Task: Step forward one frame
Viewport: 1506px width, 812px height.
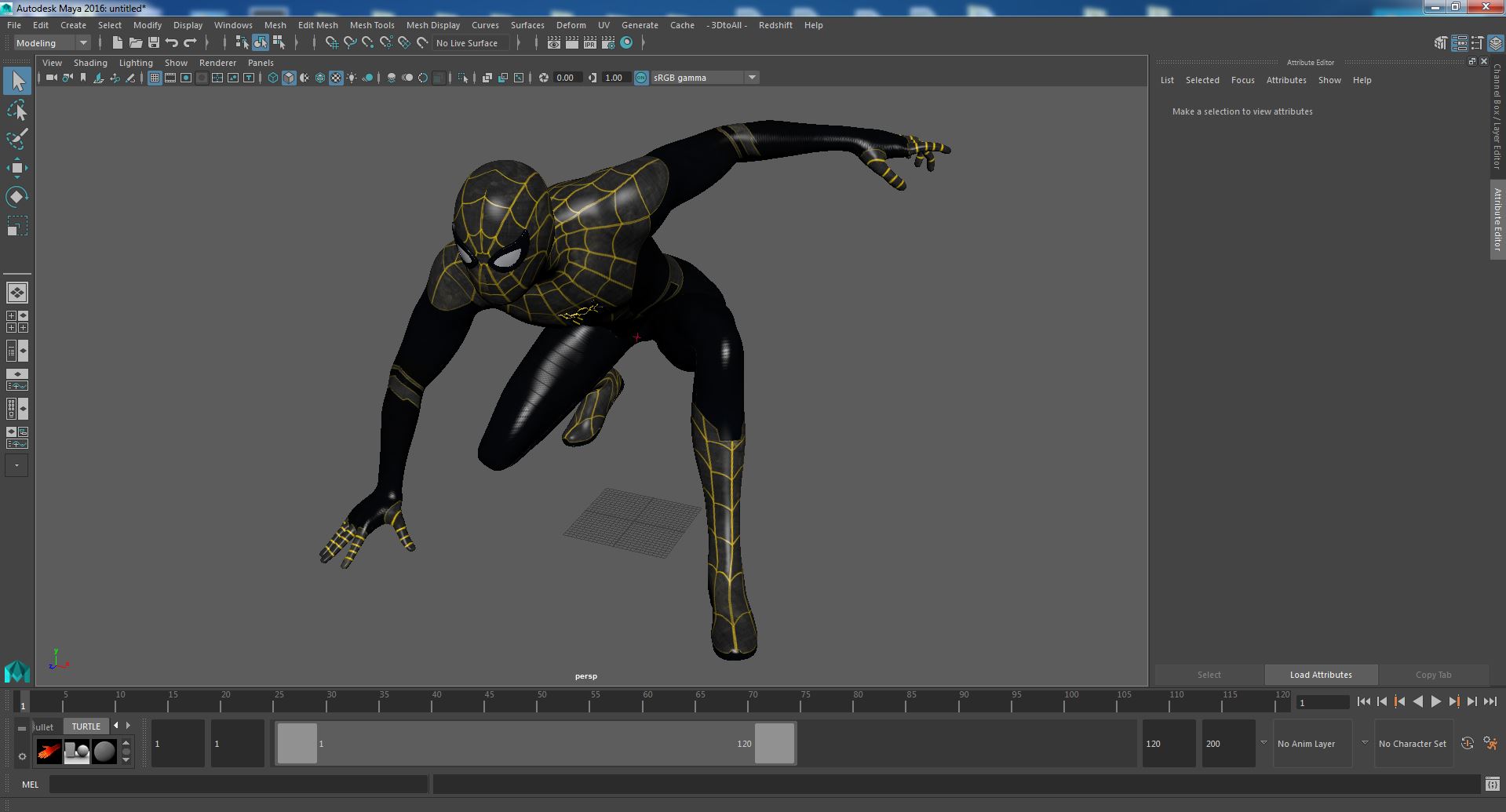Action: [1472, 702]
